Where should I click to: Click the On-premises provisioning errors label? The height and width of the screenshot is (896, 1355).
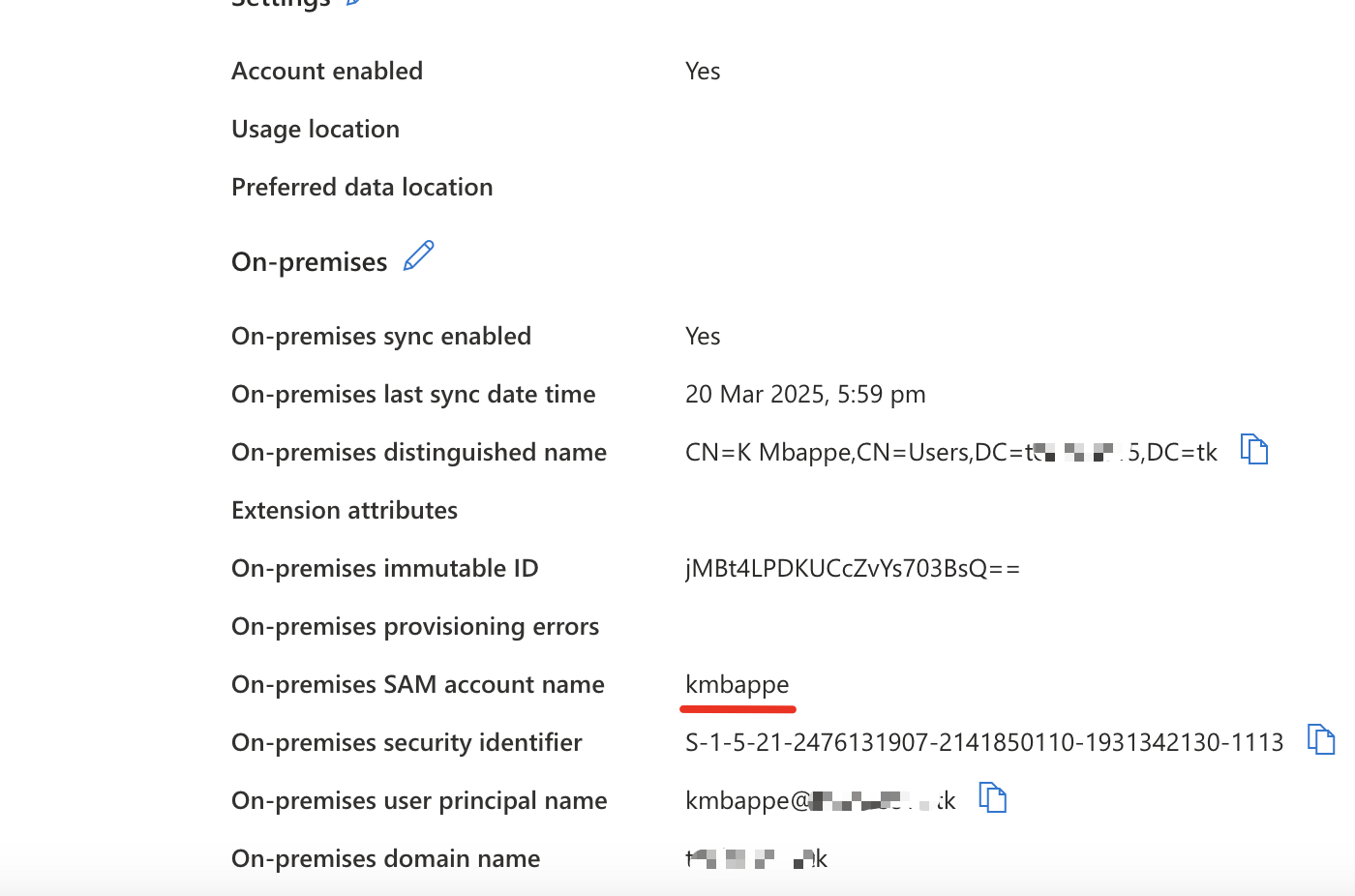point(415,626)
